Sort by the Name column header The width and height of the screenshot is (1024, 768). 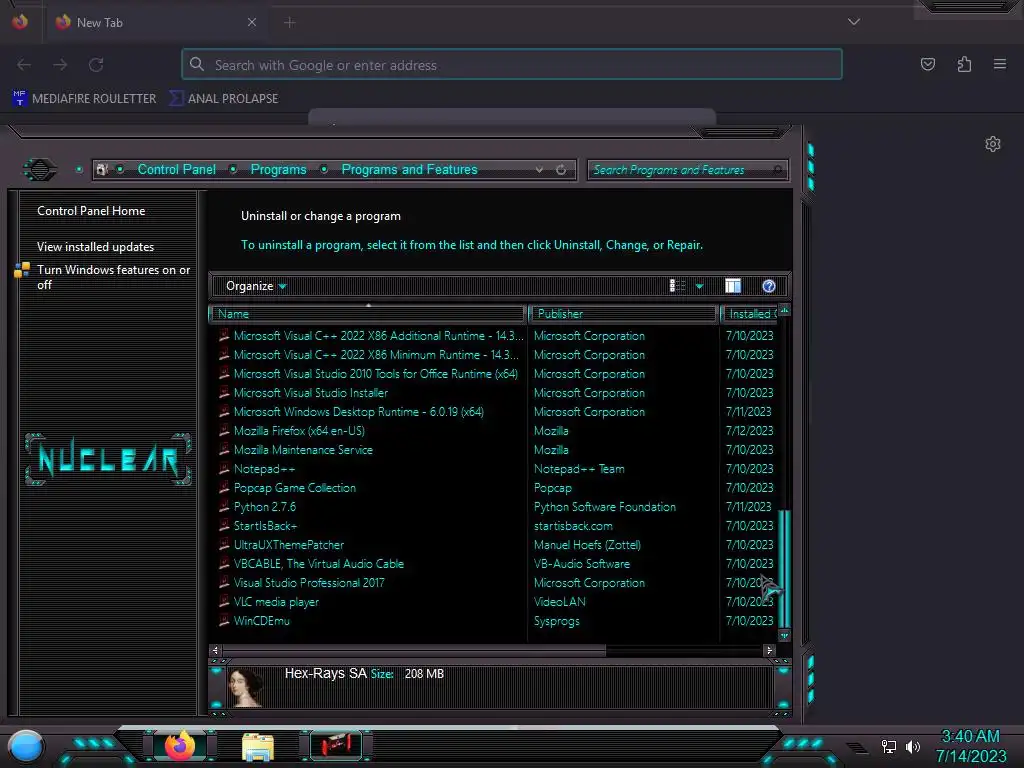[368, 314]
